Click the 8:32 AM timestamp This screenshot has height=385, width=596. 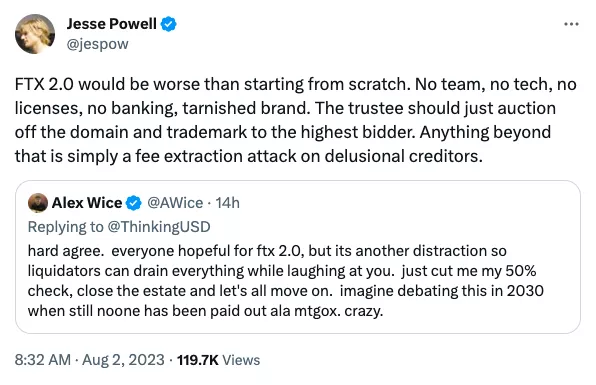click(43, 360)
